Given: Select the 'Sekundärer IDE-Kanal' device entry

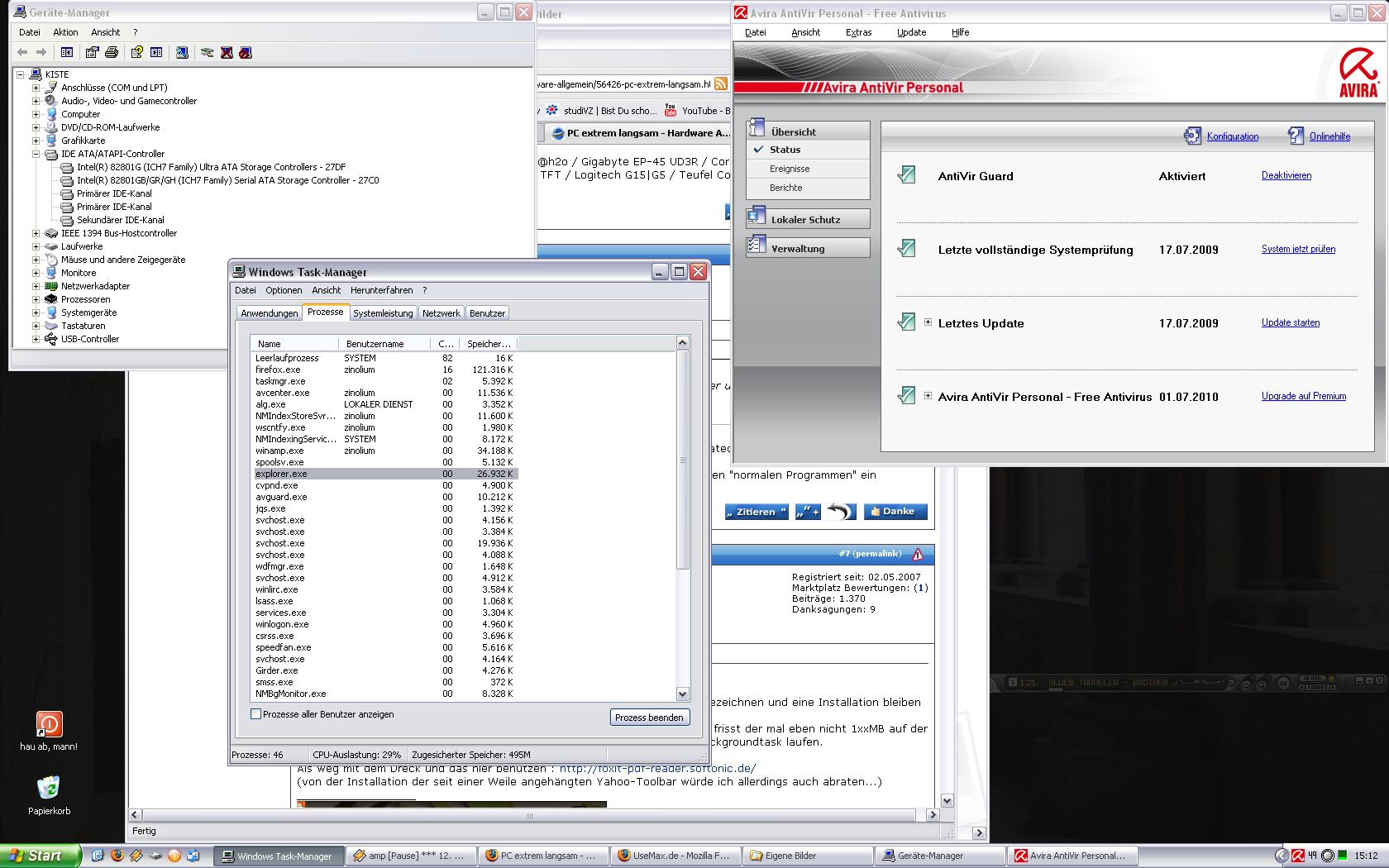Looking at the screenshot, I should [x=120, y=220].
